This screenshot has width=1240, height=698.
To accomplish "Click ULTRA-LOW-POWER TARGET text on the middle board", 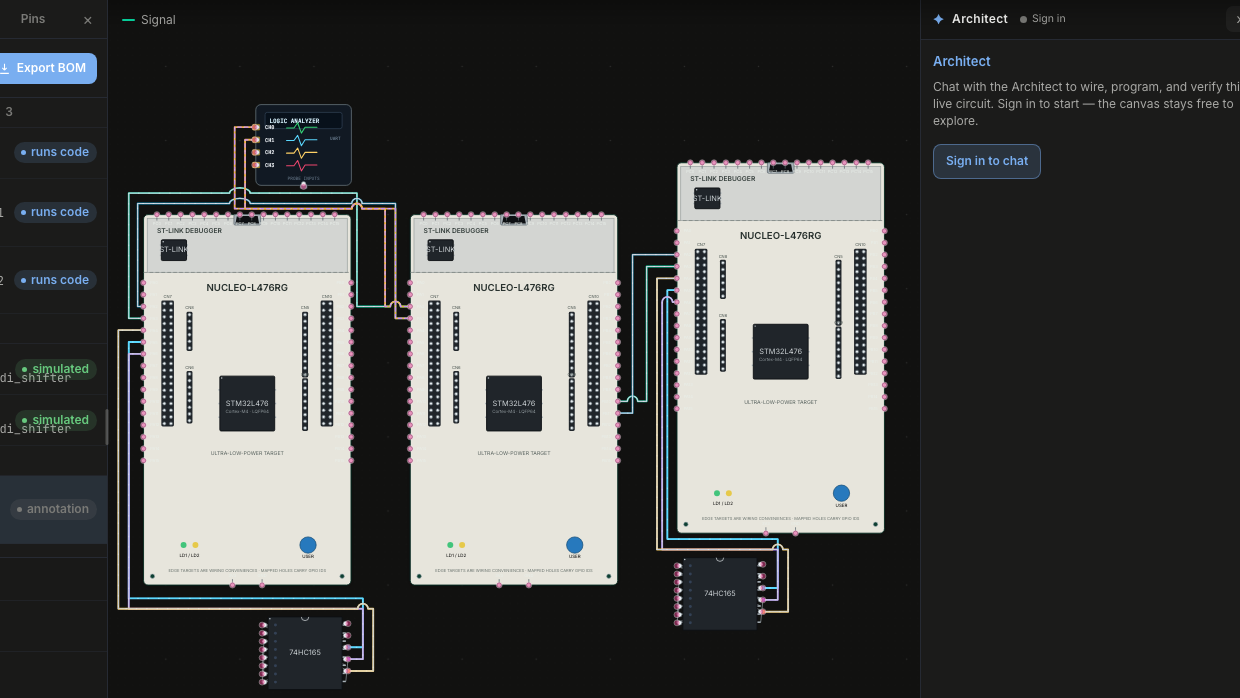I will click(x=514, y=453).
